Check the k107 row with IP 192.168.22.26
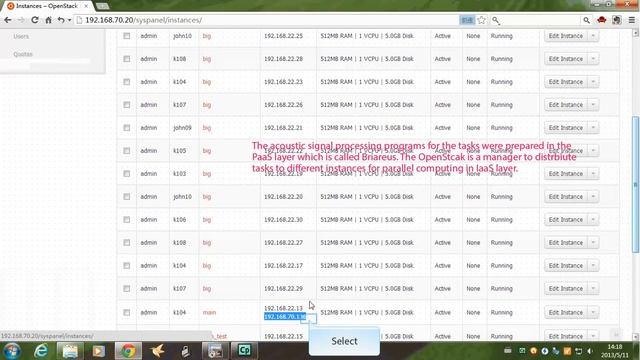 click(x=127, y=104)
